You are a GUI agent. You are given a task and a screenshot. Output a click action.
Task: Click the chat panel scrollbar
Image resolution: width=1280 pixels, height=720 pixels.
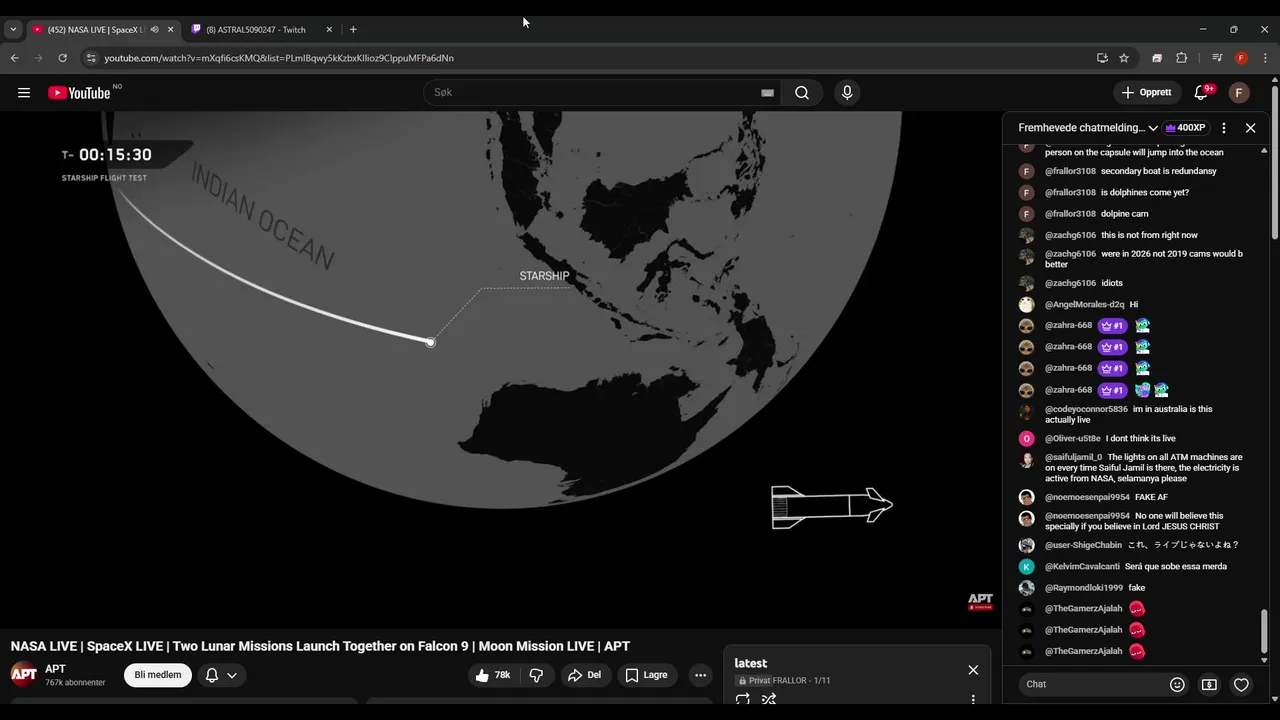click(1264, 630)
